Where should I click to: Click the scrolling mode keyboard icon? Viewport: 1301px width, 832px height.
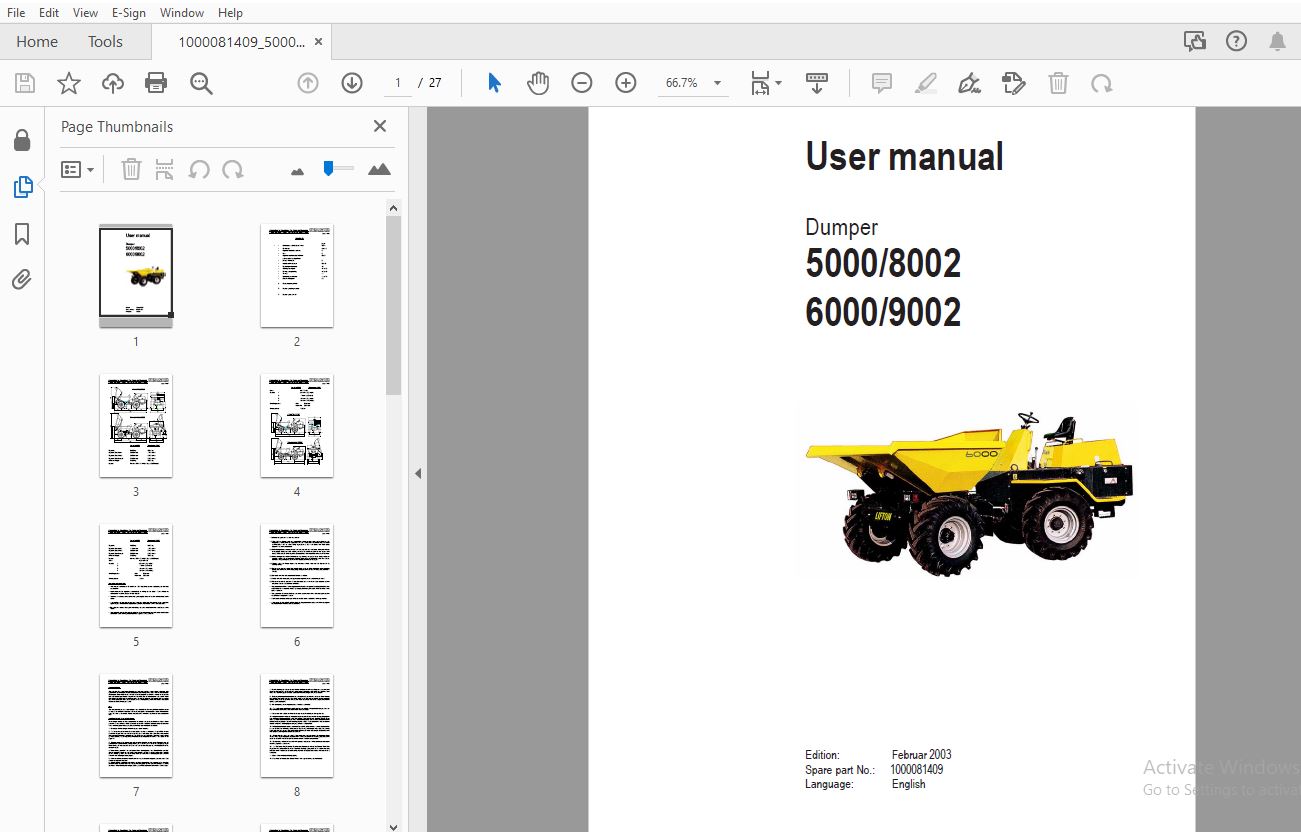click(817, 83)
